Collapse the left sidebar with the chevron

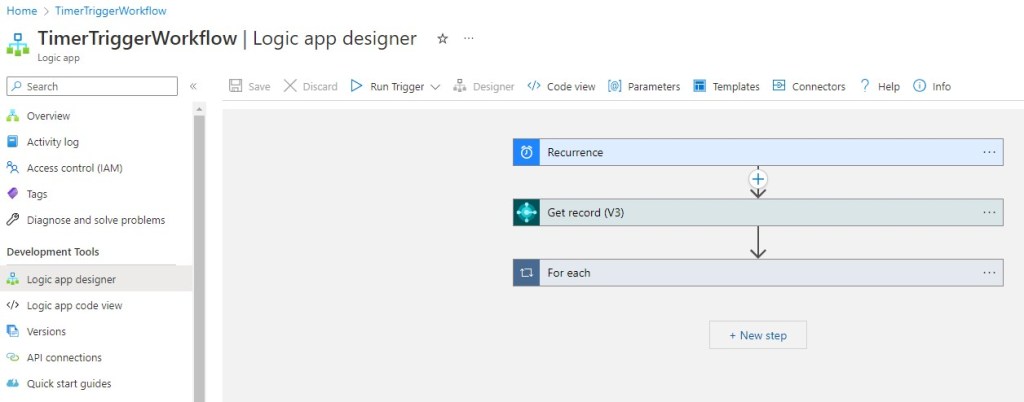194,87
